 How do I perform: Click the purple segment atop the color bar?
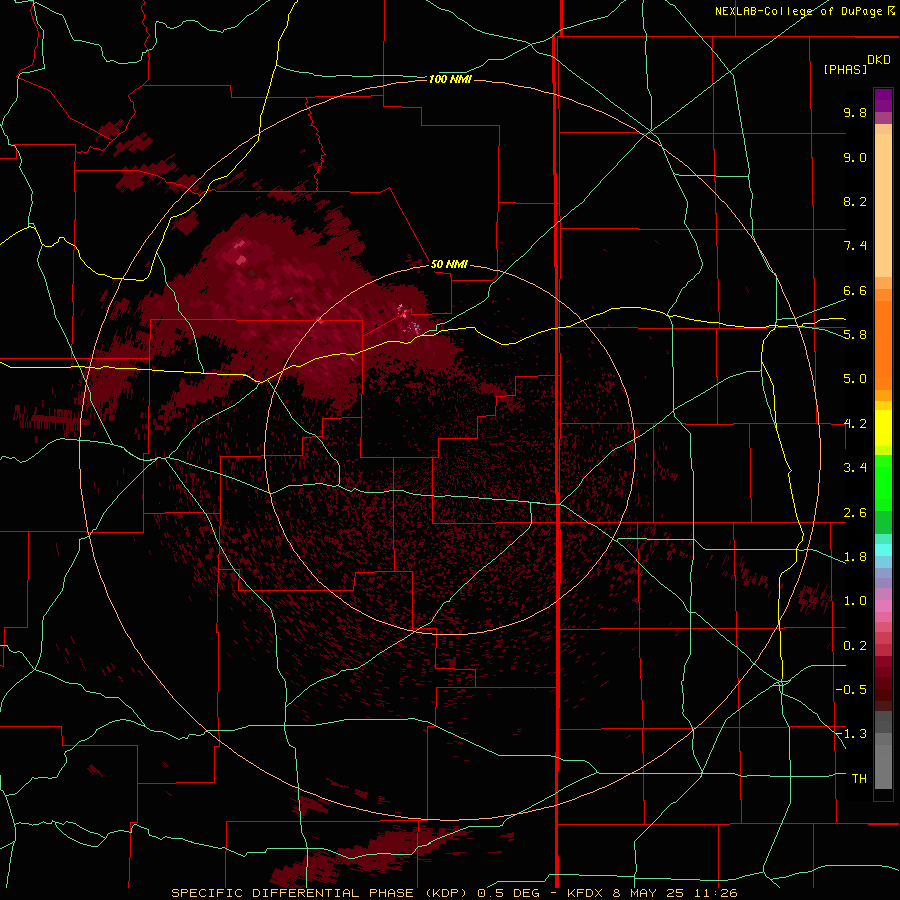point(883,100)
